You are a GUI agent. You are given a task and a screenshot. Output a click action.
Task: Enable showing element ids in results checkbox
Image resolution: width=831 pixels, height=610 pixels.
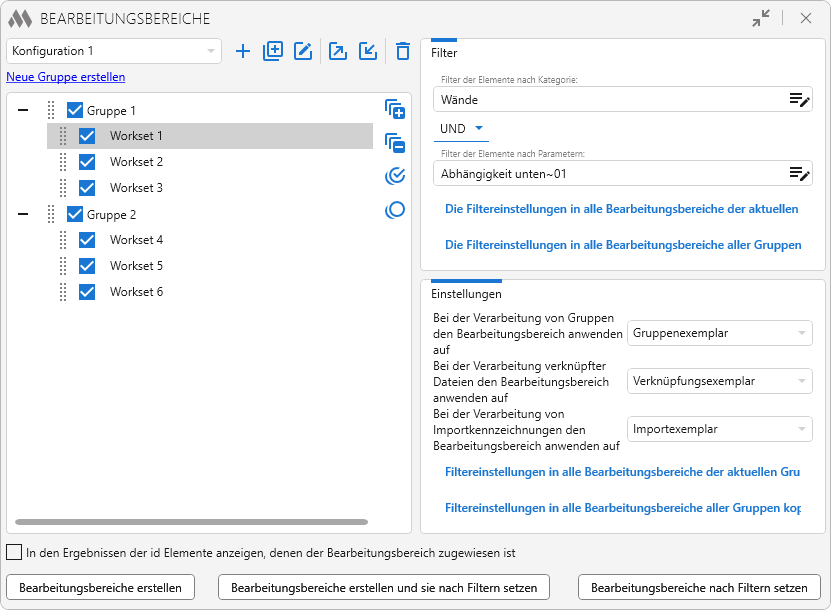14,552
